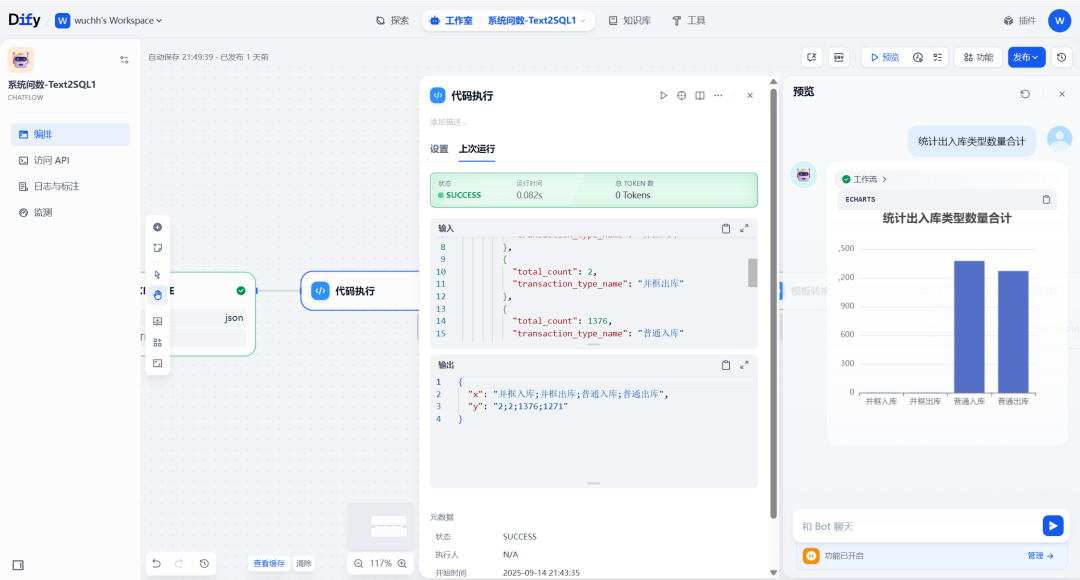
Task: Run the 代码执行 node with play icon
Action: click(x=663, y=96)
